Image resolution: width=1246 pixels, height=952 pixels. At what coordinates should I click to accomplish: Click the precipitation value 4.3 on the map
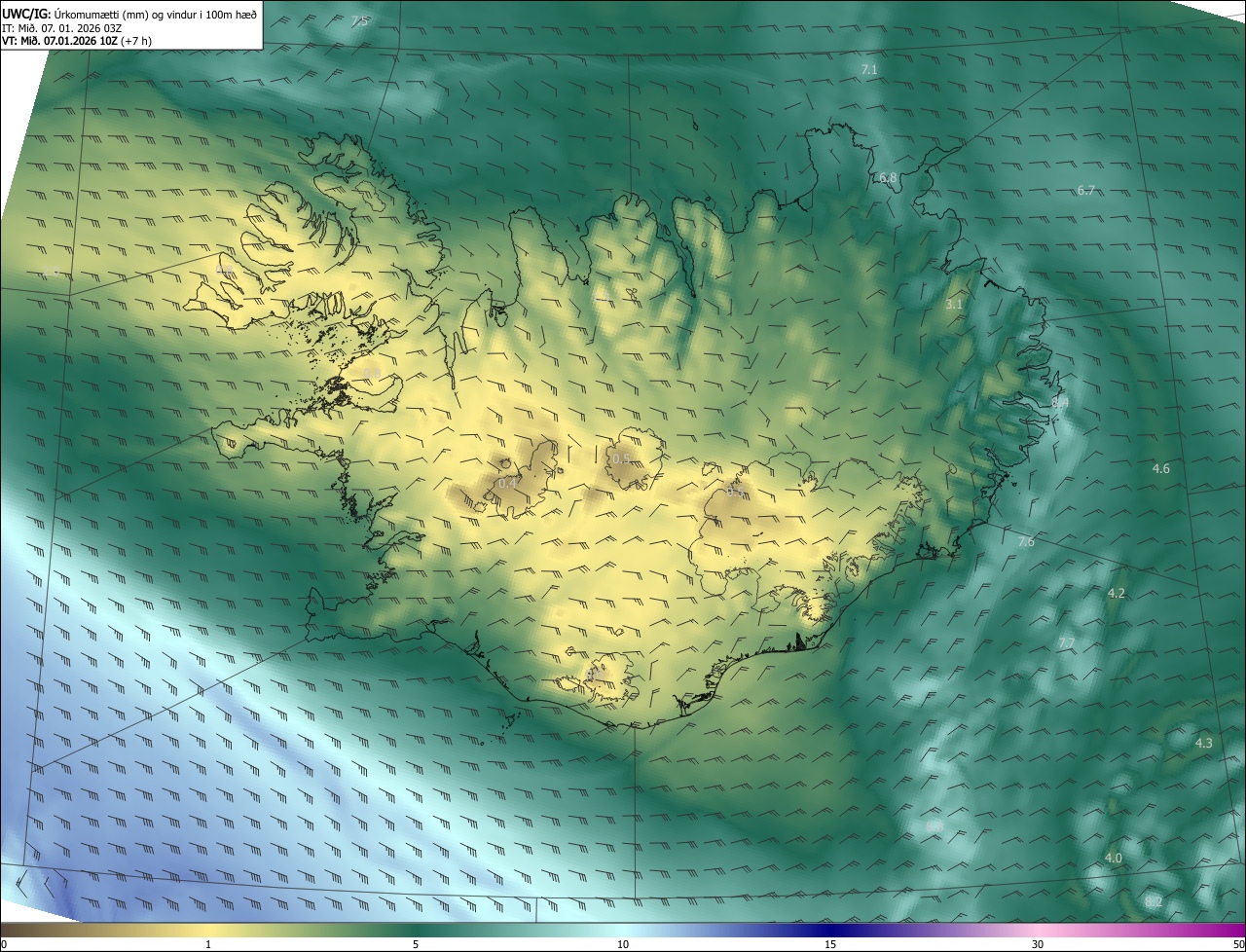coord(1204,744)
